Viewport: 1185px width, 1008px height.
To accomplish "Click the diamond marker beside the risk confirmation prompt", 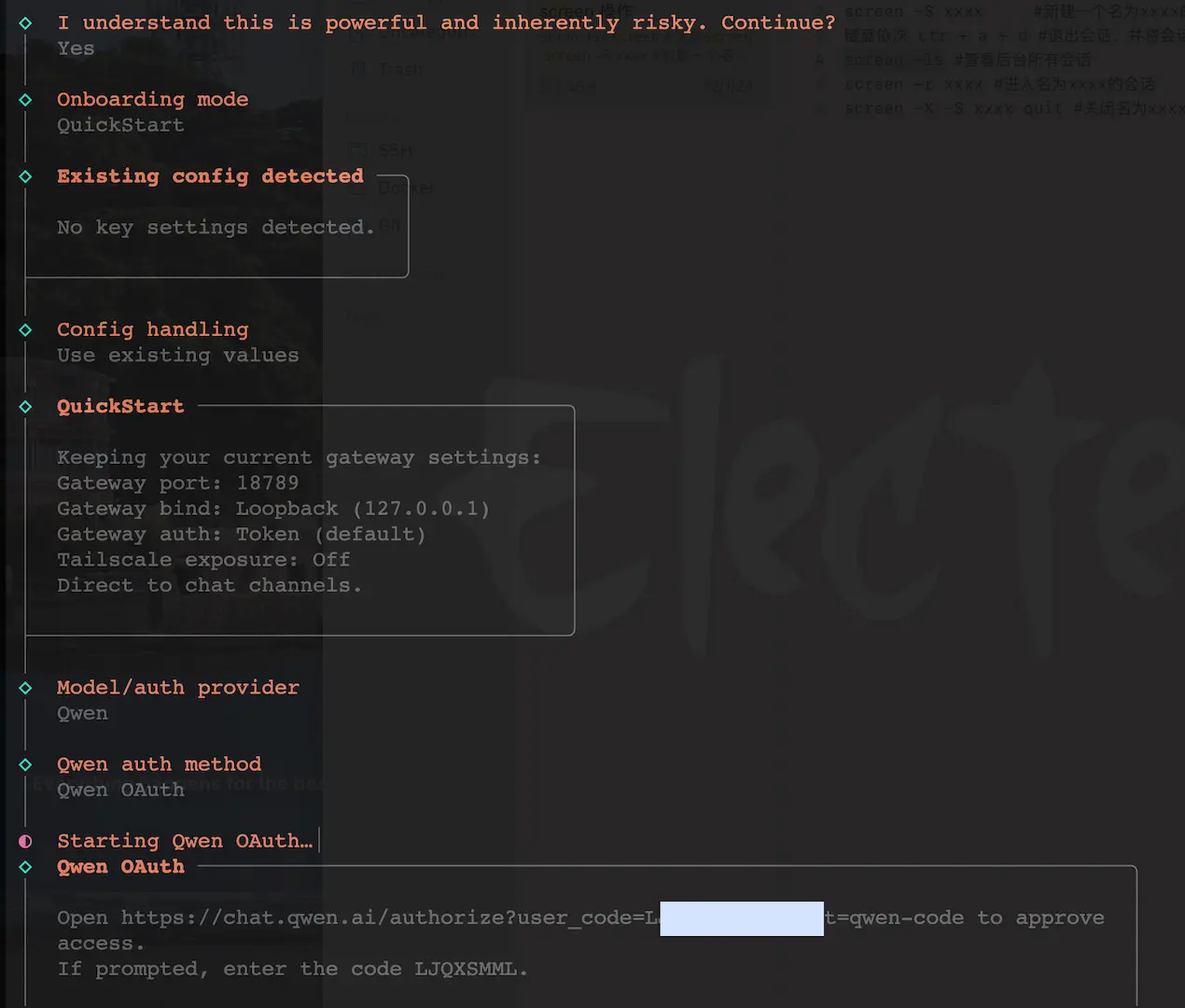I will (25, 22).
